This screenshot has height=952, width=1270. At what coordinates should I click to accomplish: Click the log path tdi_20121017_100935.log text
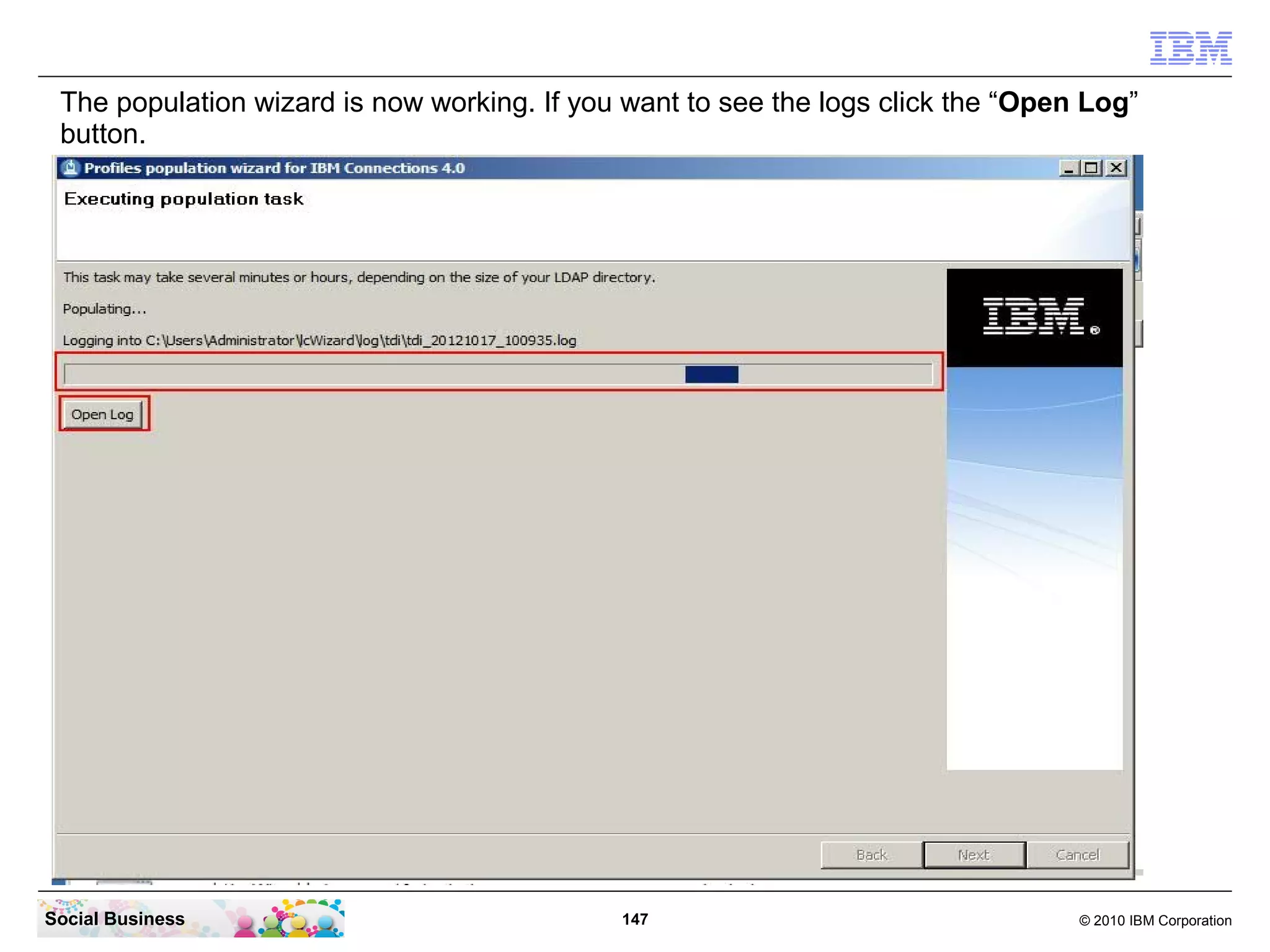coord(319,340)
